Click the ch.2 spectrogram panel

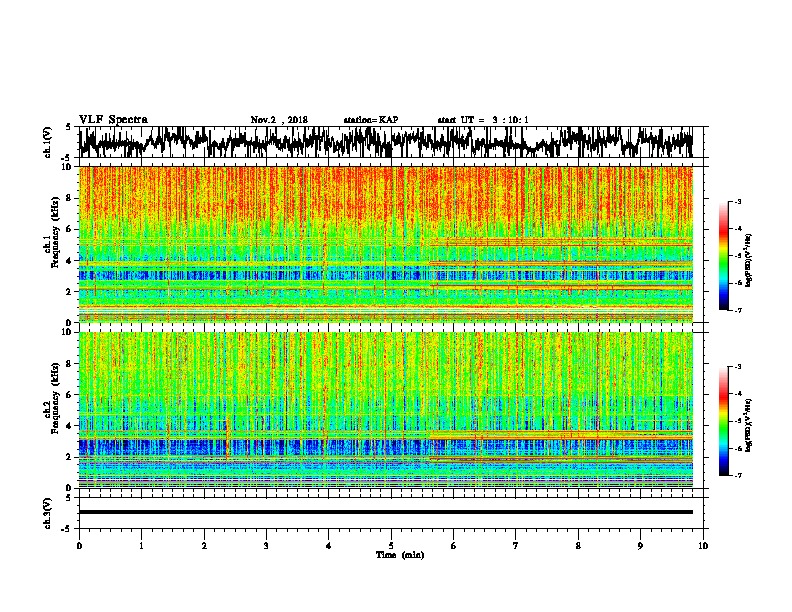[385, 410]
